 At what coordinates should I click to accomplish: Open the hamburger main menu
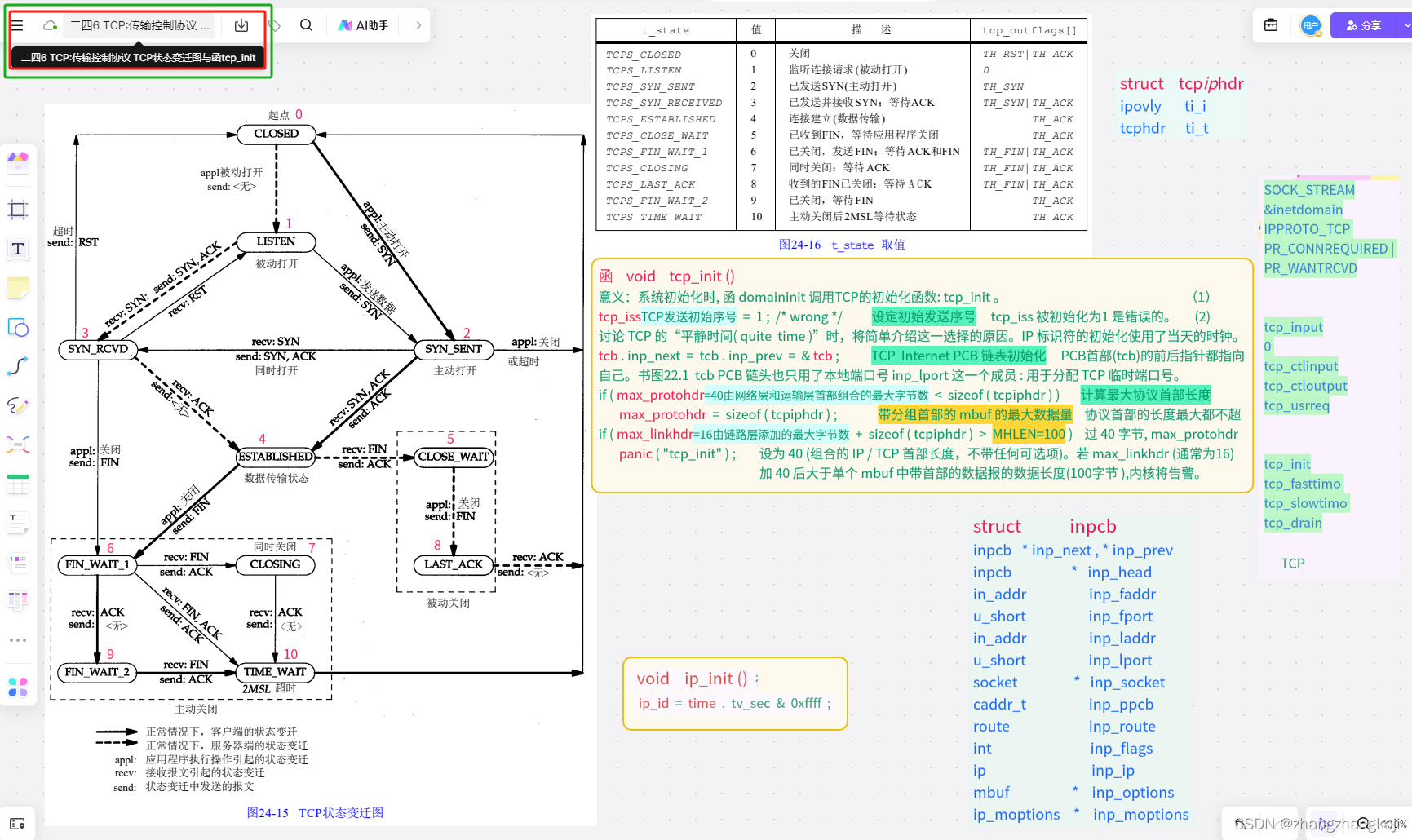pyautogui.click(x=17, y=25)
